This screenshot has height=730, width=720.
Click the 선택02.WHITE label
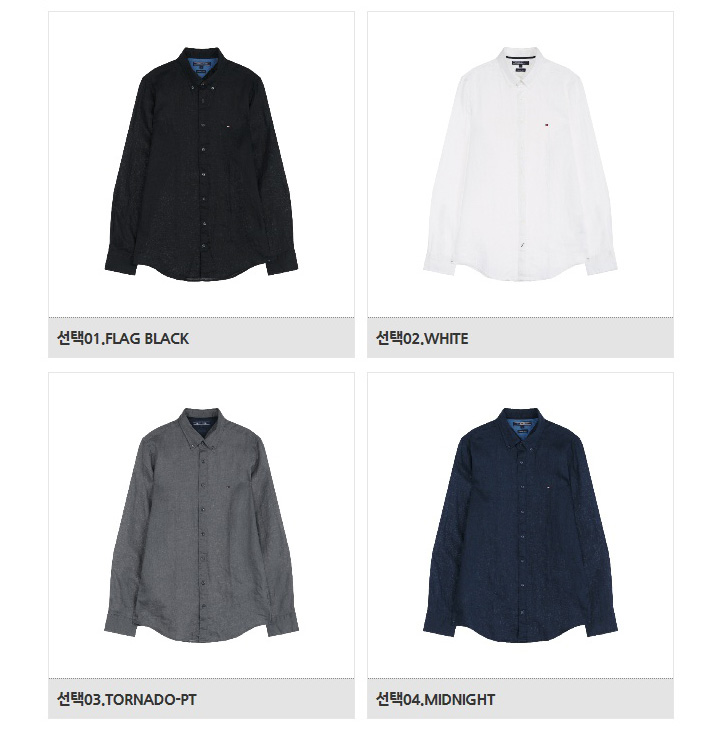(x=422, y=338)
